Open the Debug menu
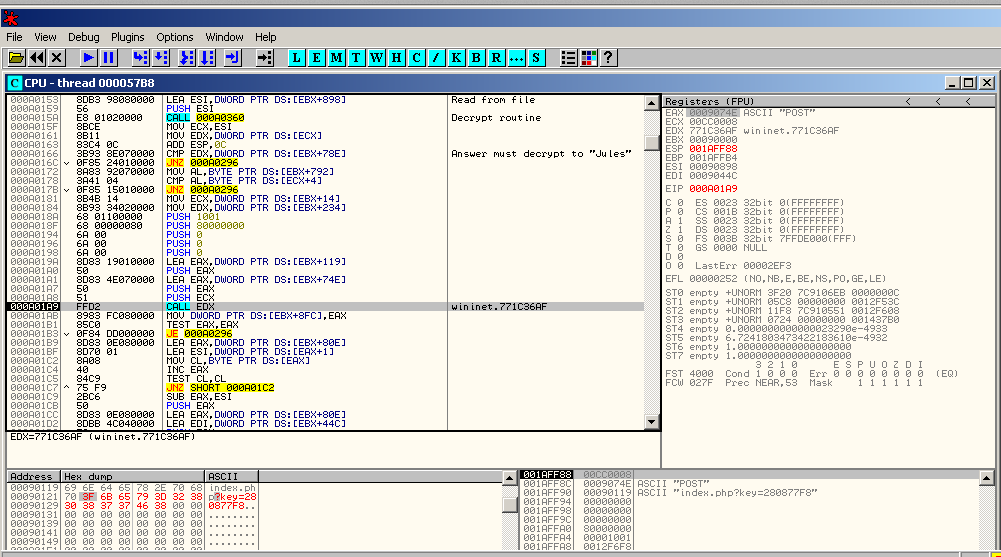 tap(84, 37)
